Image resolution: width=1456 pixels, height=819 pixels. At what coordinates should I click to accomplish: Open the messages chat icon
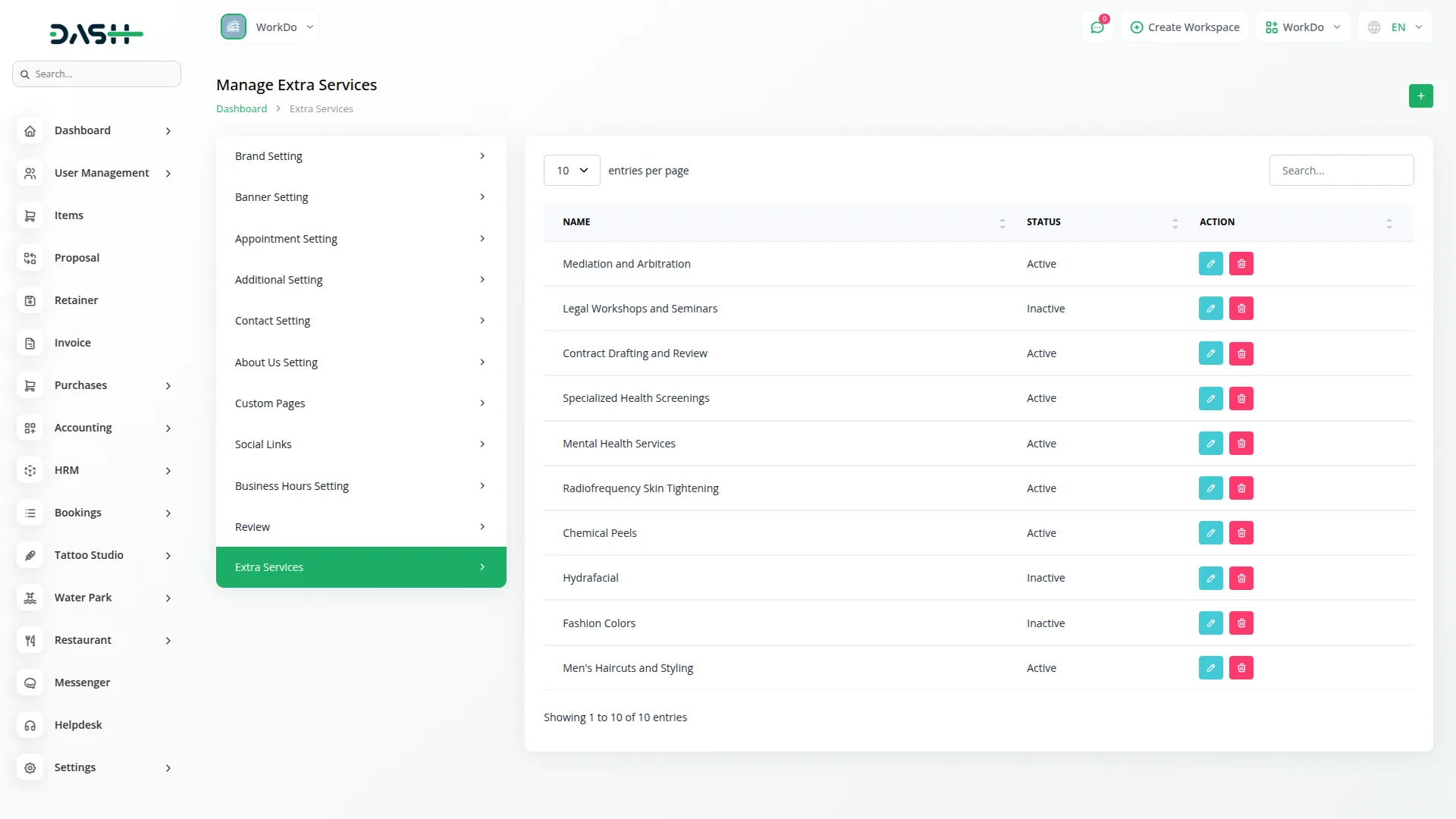[1097, 27]
